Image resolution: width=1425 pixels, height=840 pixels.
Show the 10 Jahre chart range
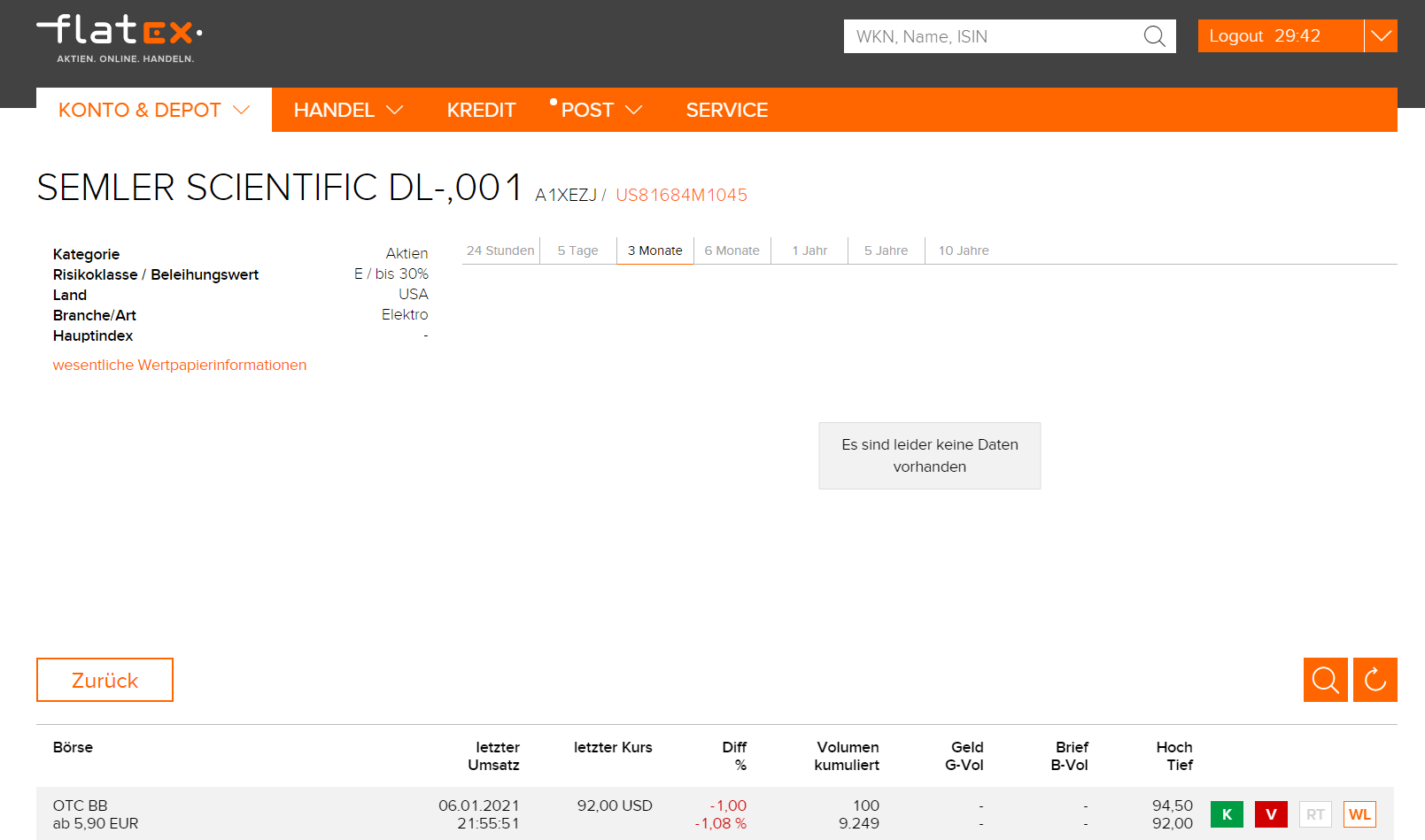click(x=964, y=250)
